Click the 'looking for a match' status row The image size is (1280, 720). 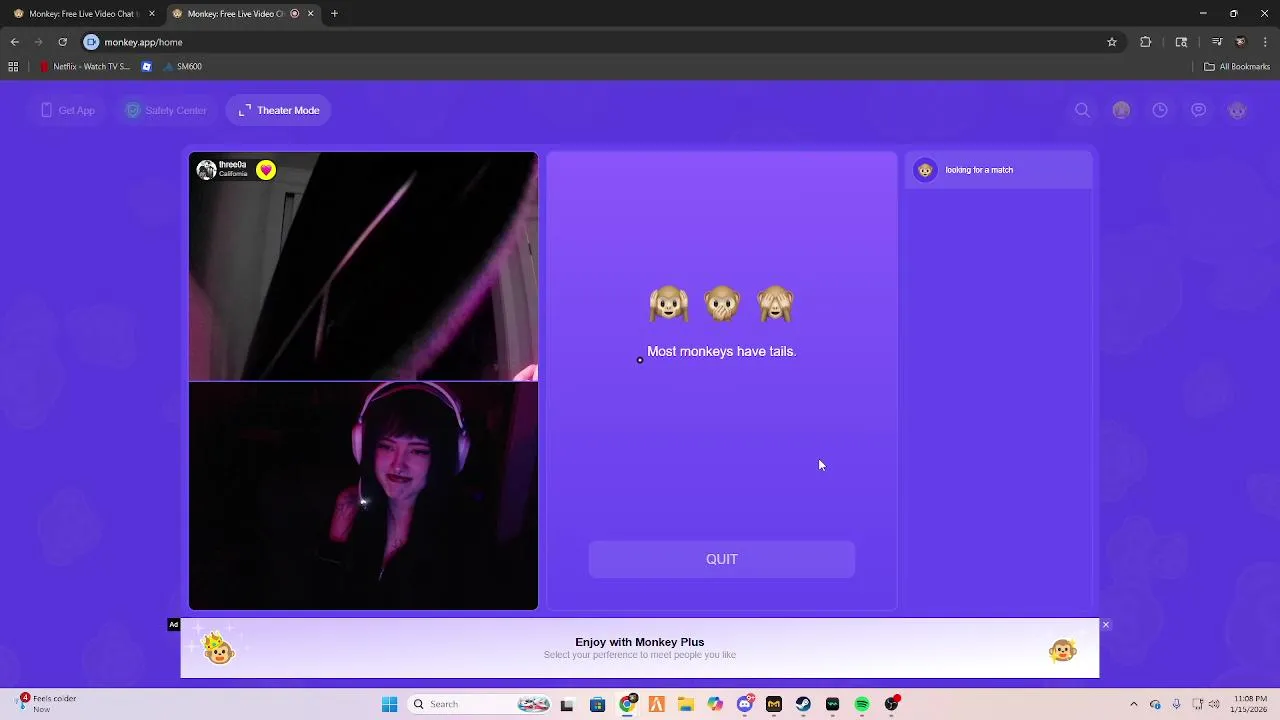click(x=998, y=170)
